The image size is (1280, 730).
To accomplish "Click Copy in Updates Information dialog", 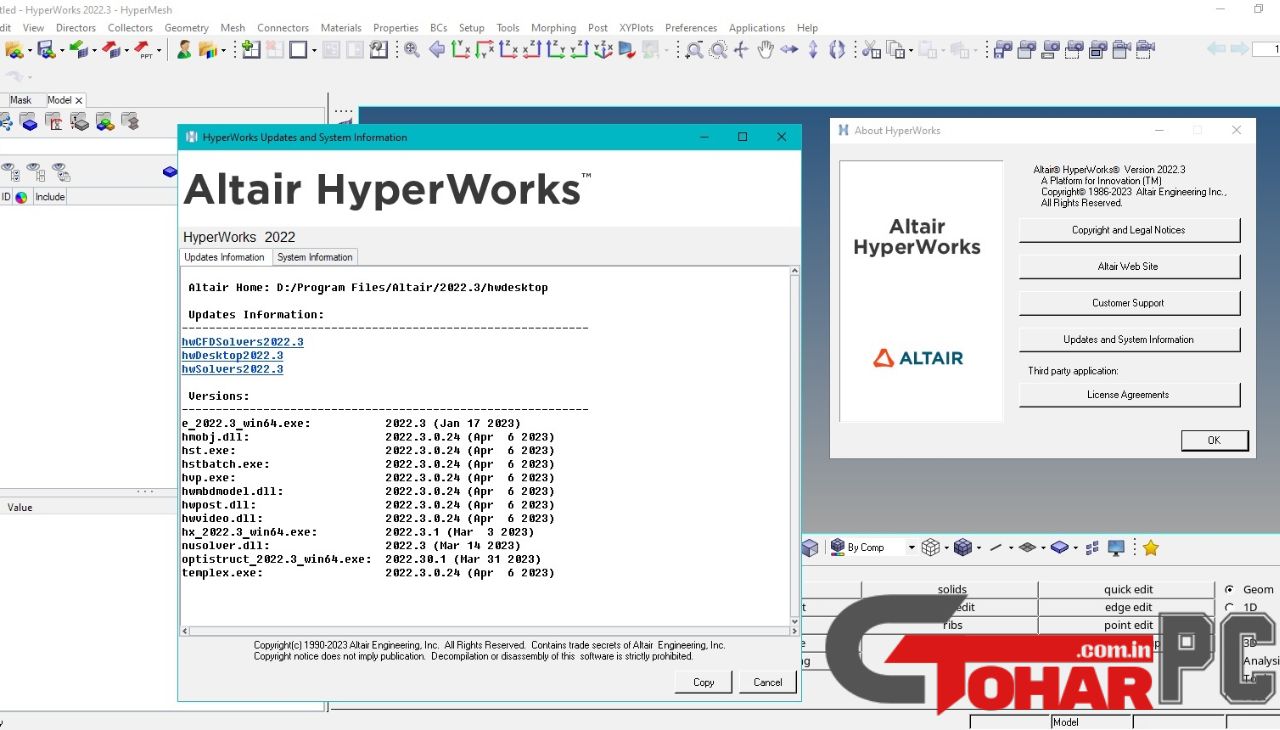I will pos(704,682).
